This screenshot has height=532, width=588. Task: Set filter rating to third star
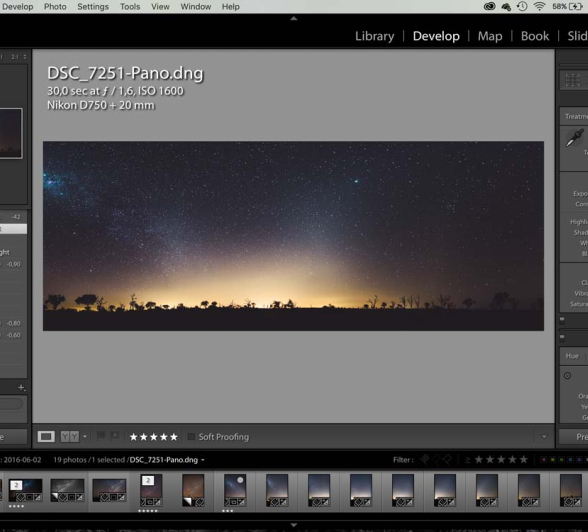pos(501,459)
